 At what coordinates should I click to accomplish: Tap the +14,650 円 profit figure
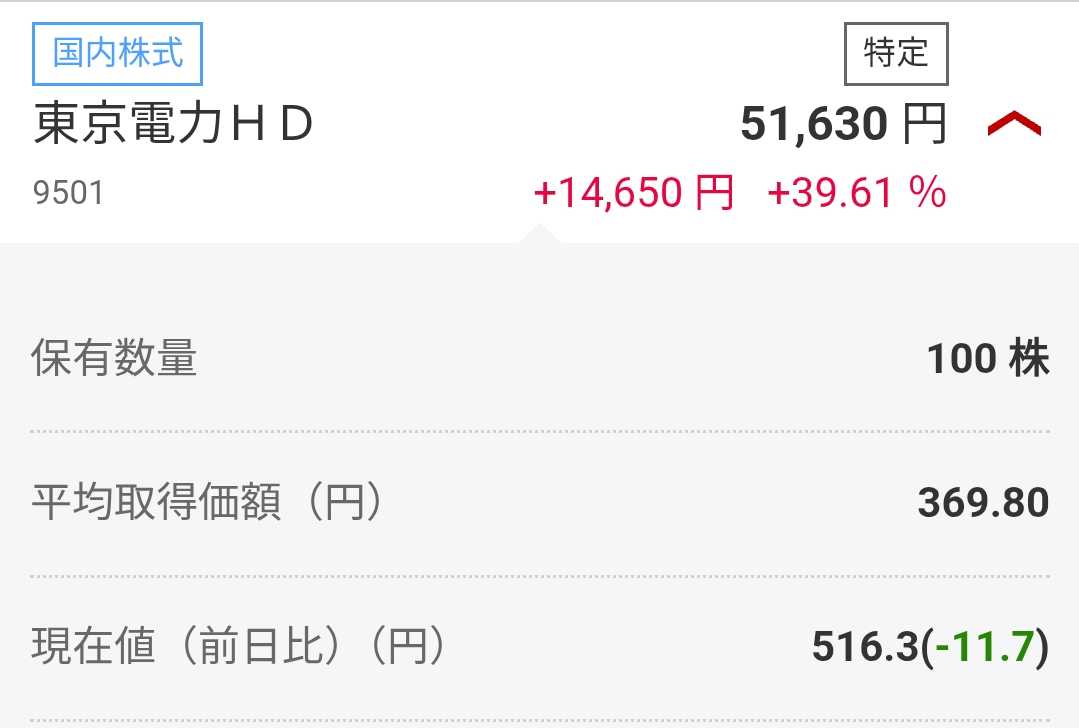coord(633,192)
